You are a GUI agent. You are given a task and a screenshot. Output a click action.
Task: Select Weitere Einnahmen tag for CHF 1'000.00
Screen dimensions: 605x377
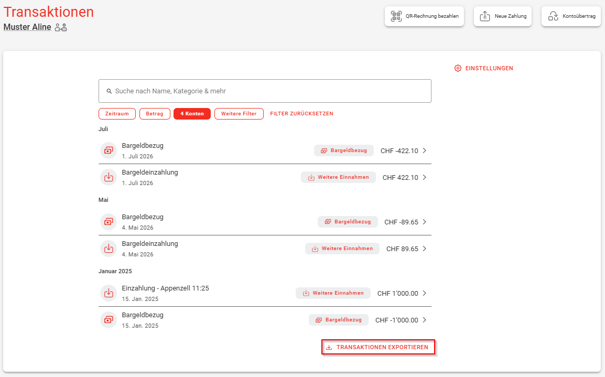click(333, 293)
